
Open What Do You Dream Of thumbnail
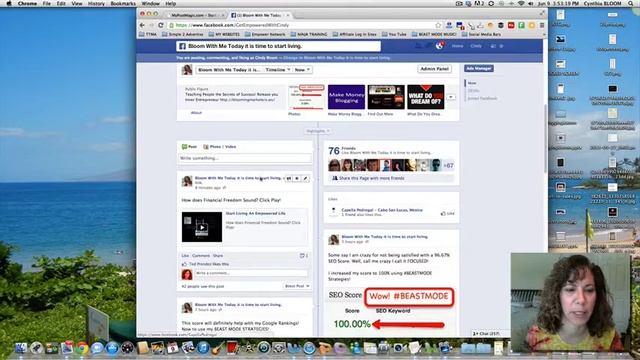[426, 97]
